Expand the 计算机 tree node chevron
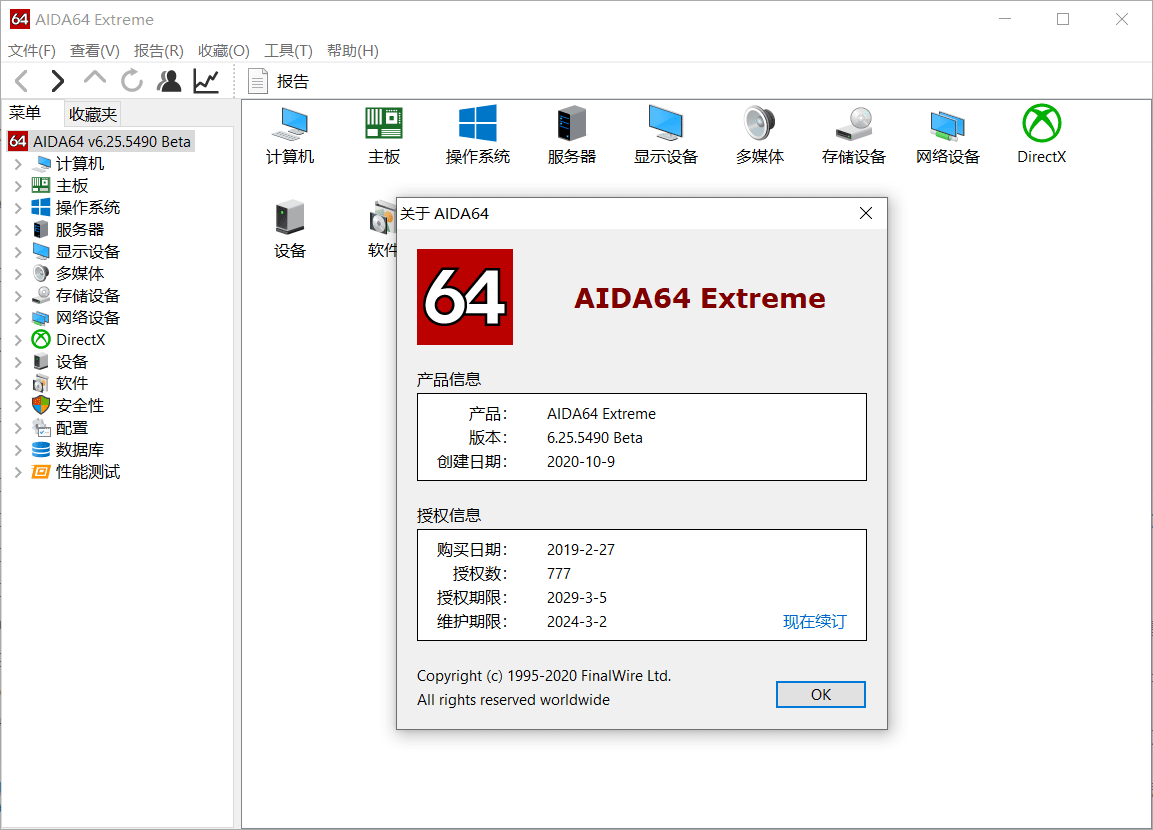1153x830 pixels. (18, 164)
